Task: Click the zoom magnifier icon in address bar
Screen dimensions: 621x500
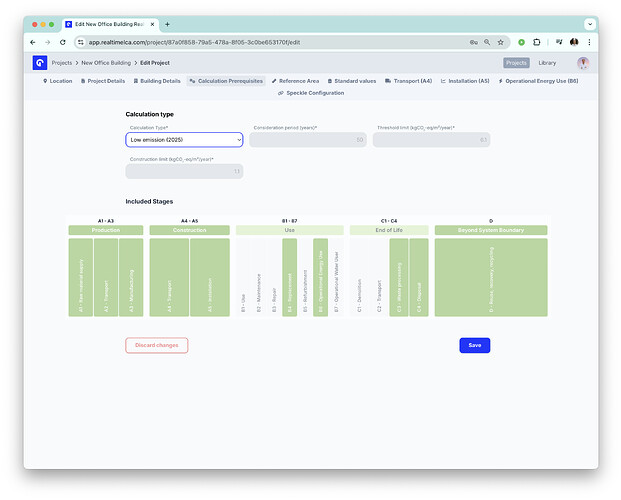Action: [x=487, y=42]
